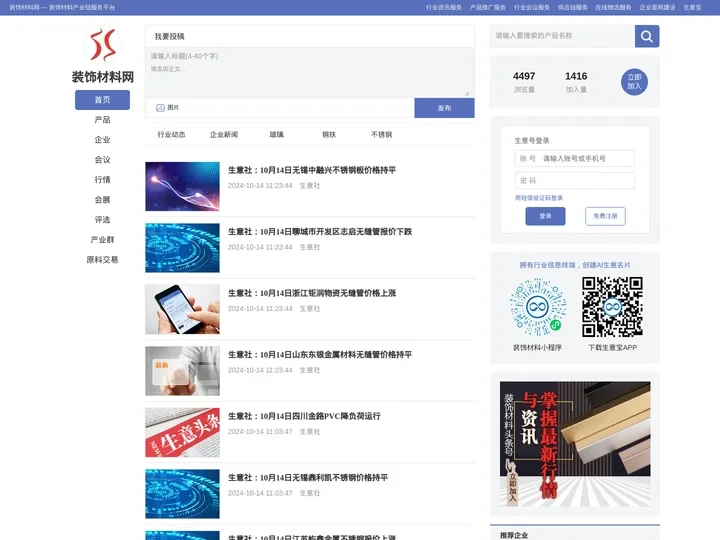This screenshot has width=720, height=540.
Task: Switch to the 企业新闻 tab
Action: coord(224,135)
